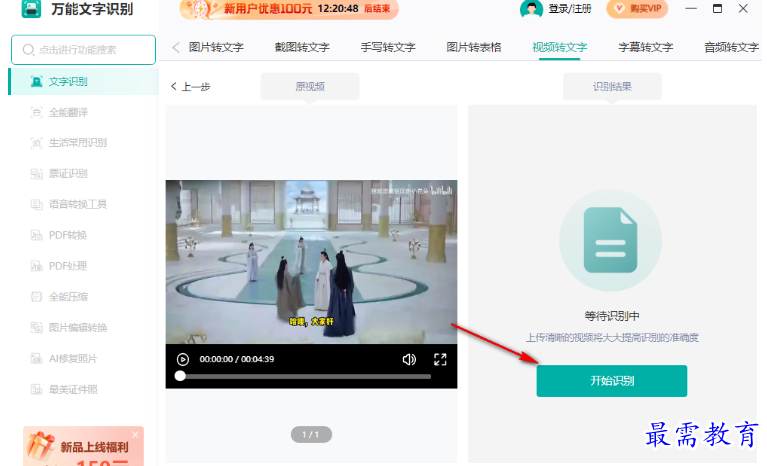The image size is (767, 466).
Task: Click the video progress slider handle
Action: point(180,376)
